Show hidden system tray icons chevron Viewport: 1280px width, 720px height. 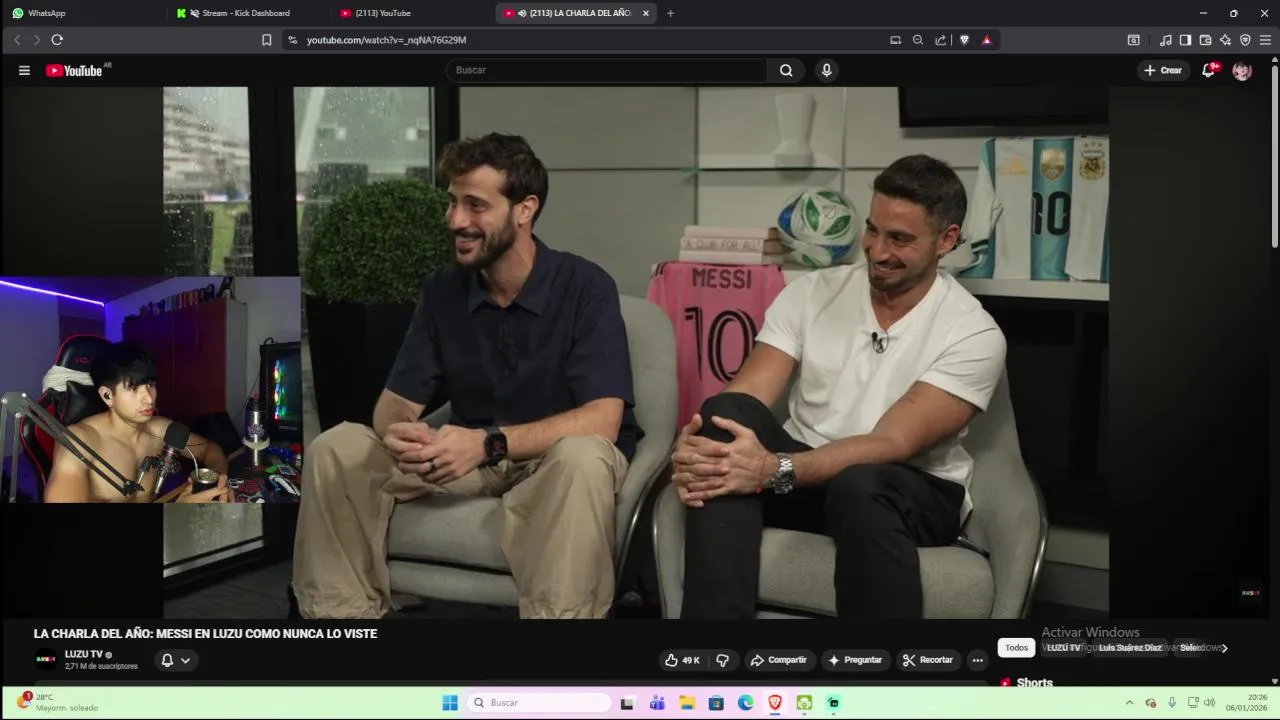point(1129,703)
